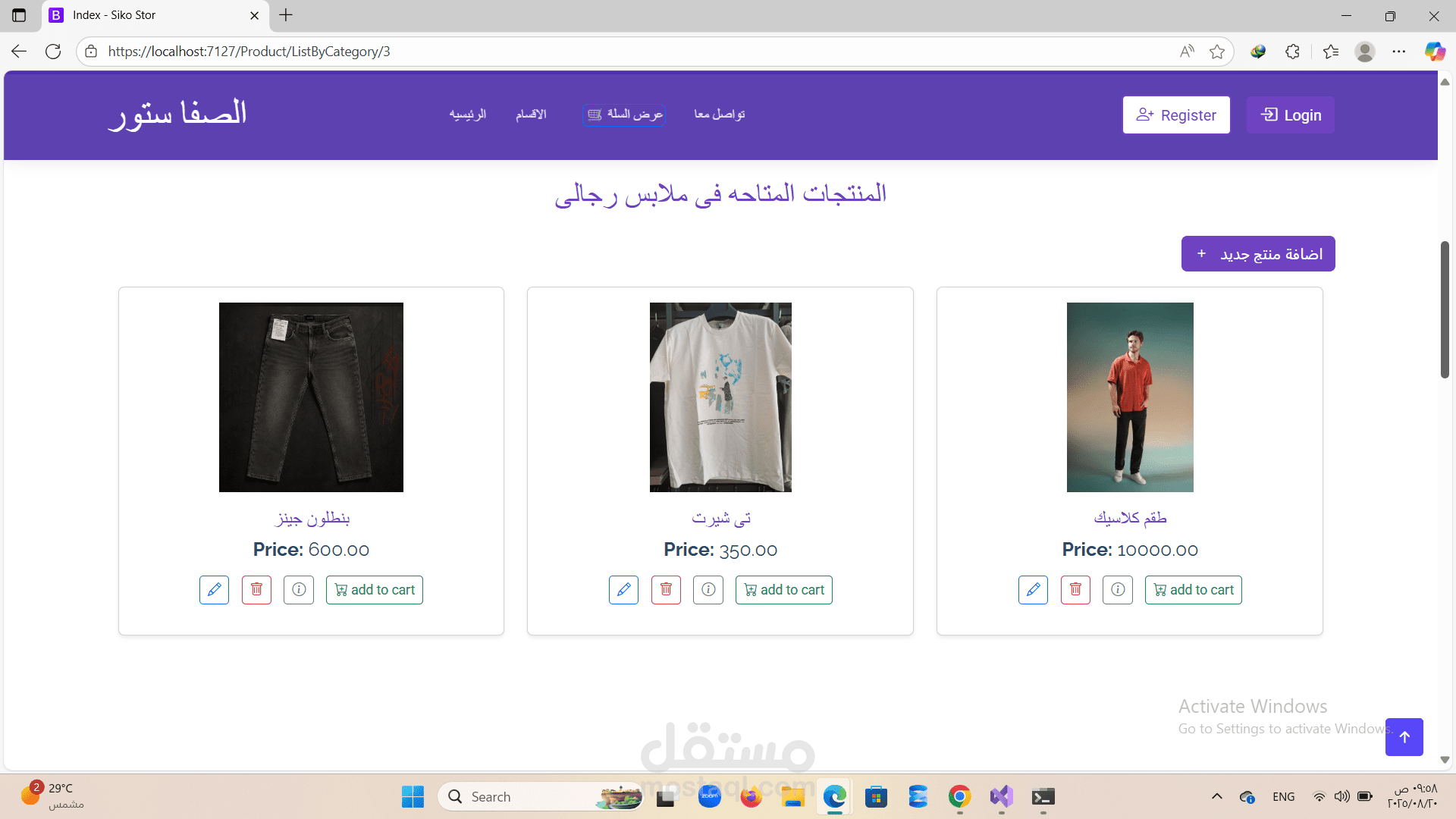The height and width of the screenshot is (819, 1456).
Task: Open the tab actions menu icon
Action: (x=19, y=15)
